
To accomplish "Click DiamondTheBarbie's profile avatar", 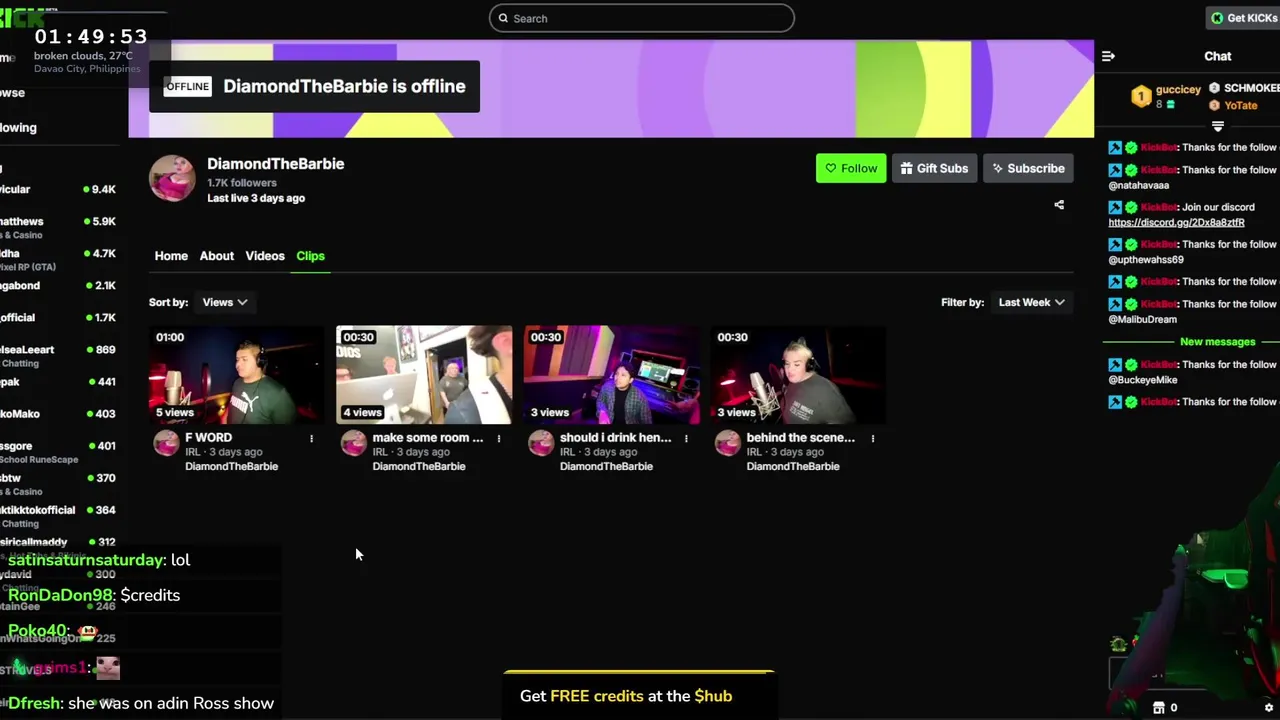I will (x=172, y=179).
